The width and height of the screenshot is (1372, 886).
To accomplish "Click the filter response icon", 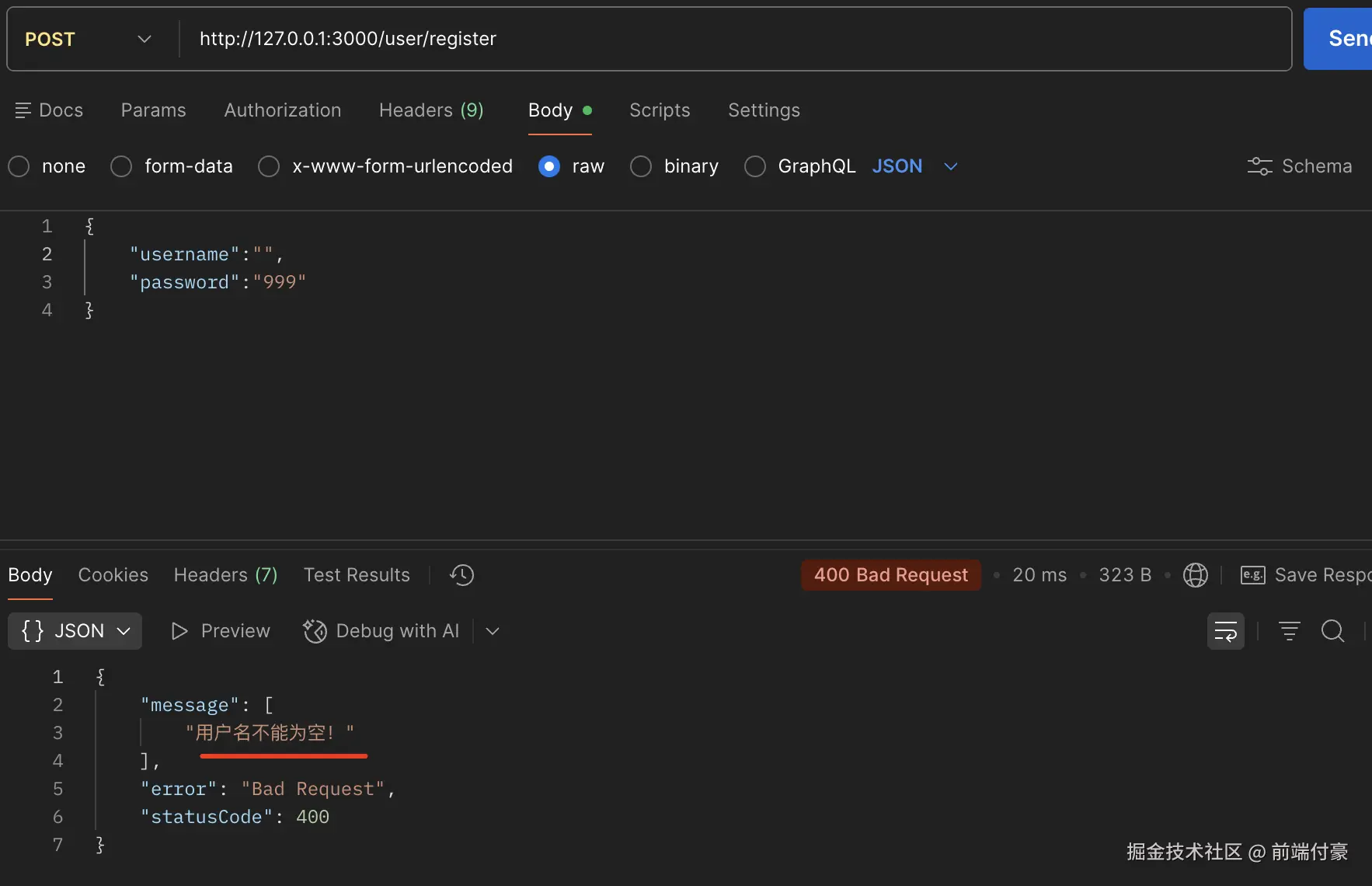I will (x=1289, y=631).
